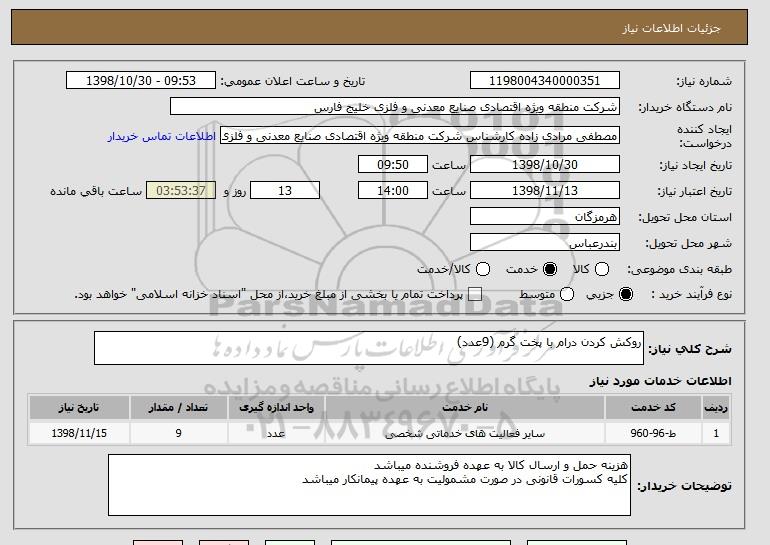Click service code cell ط-96-960

(653, 433)
